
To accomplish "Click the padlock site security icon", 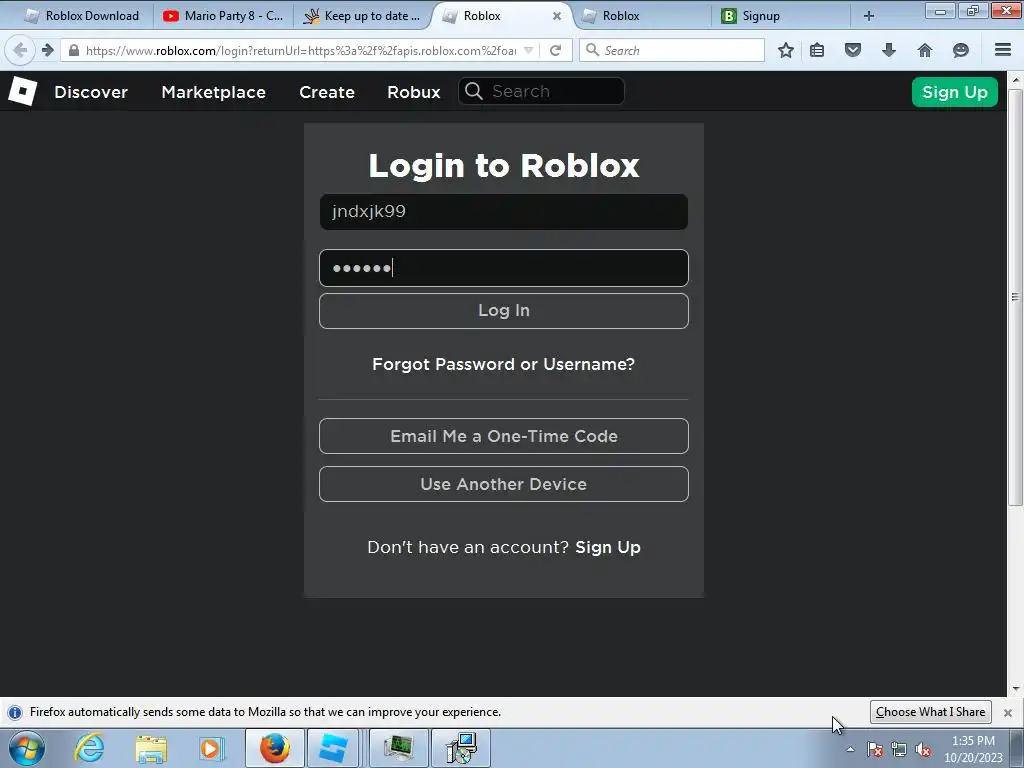I will tap(74, 50).
